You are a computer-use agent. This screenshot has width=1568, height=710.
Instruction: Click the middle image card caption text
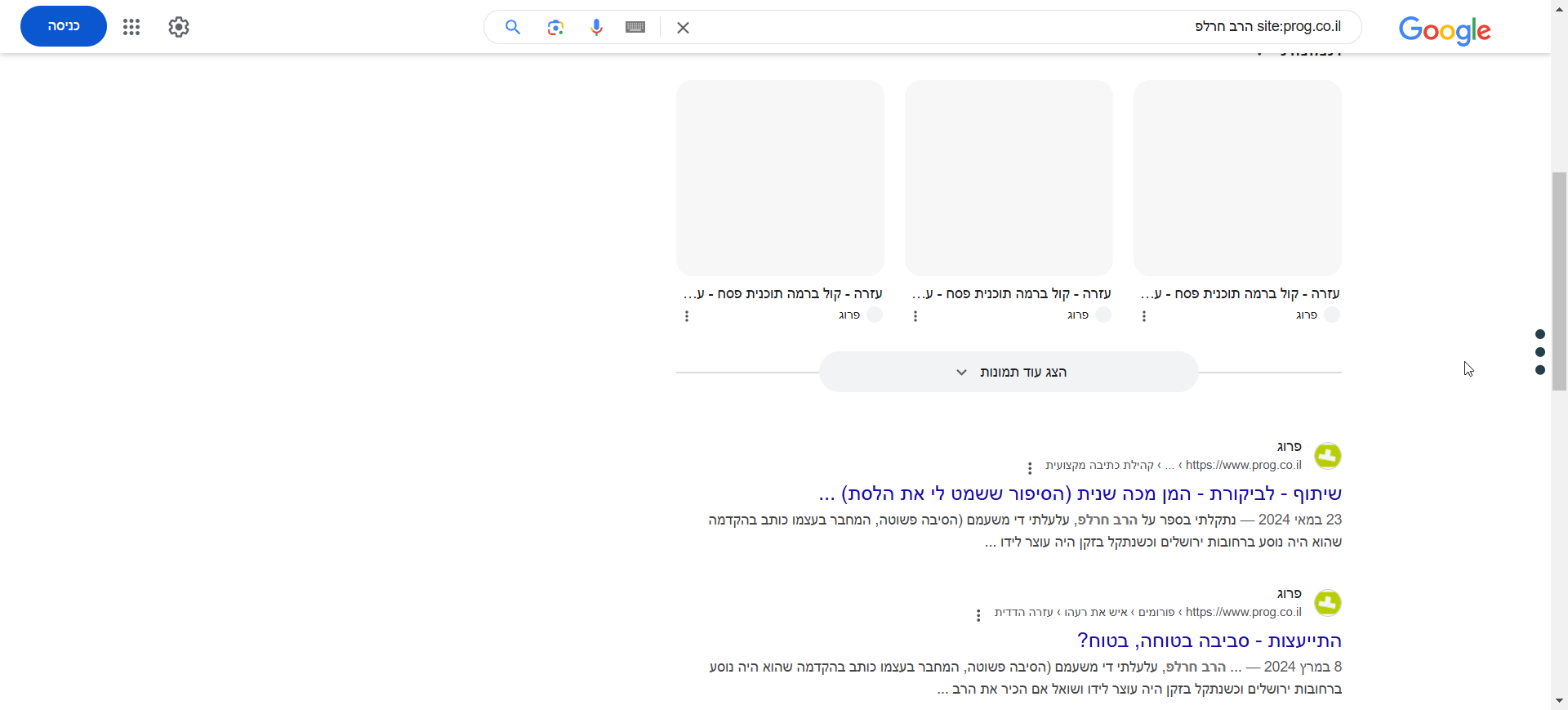point(1011,293)
